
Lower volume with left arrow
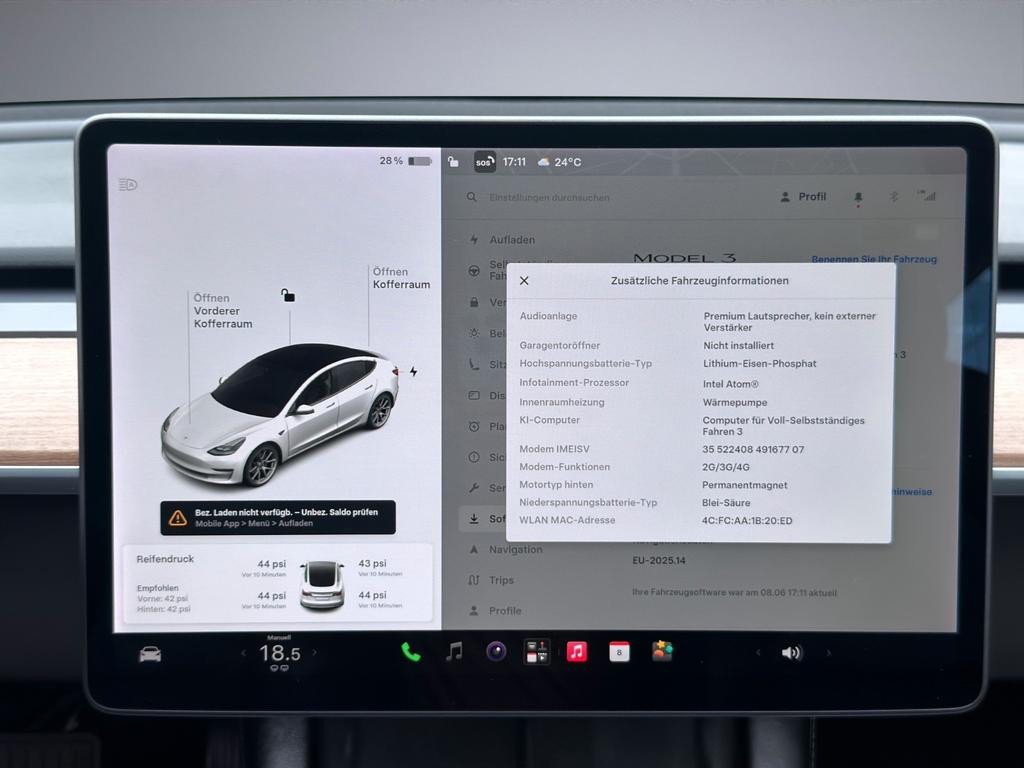point(758,652)
